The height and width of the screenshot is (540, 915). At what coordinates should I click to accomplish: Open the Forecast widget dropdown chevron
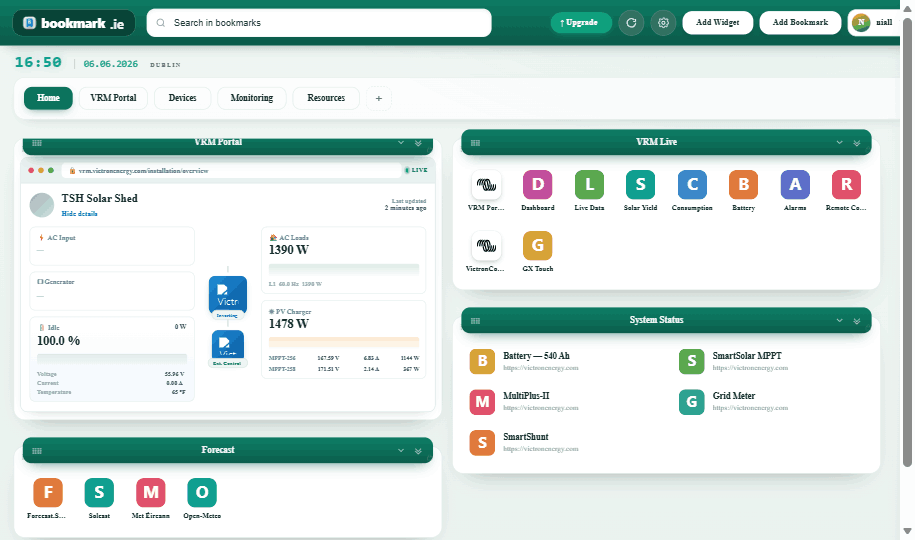[x=401, y=451]
